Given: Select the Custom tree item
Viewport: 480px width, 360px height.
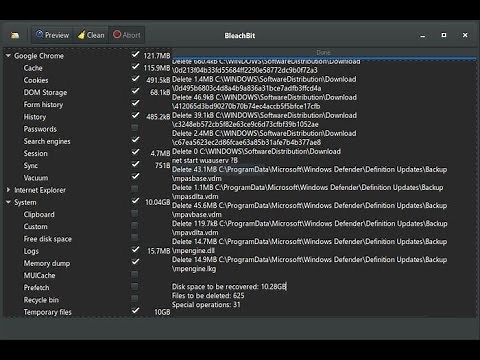Looking at the screenshot, I should [x=35, y=227].
